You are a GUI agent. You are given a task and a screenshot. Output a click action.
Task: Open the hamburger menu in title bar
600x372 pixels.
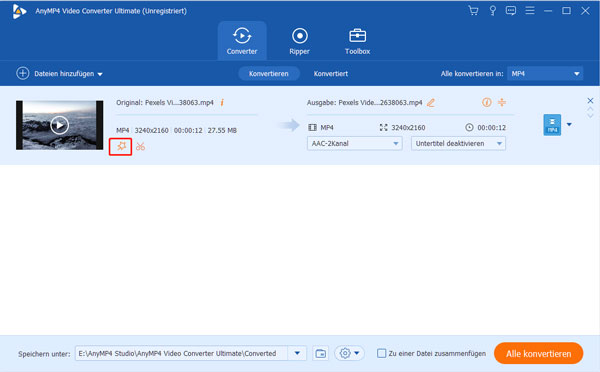(530, 10)
